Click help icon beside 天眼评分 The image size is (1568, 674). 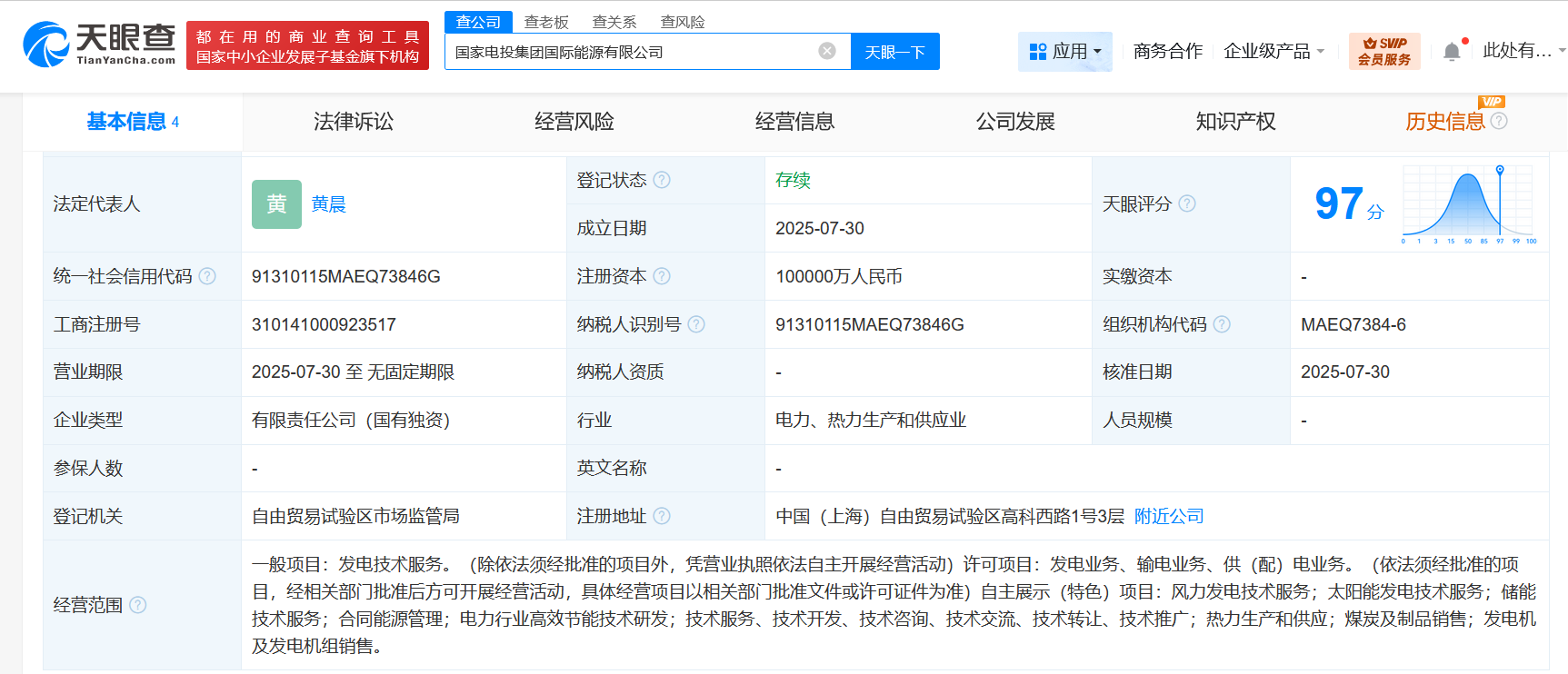coord(1187,203)
